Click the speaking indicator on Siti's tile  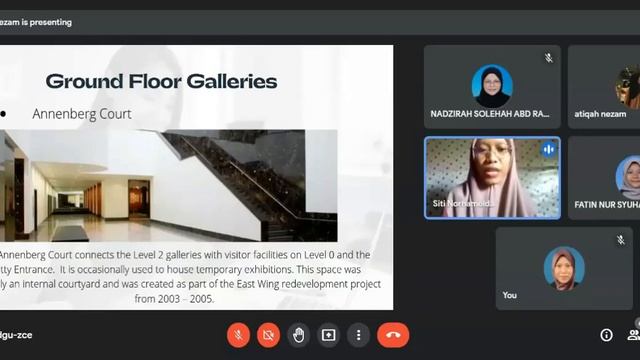coord(549,149)
